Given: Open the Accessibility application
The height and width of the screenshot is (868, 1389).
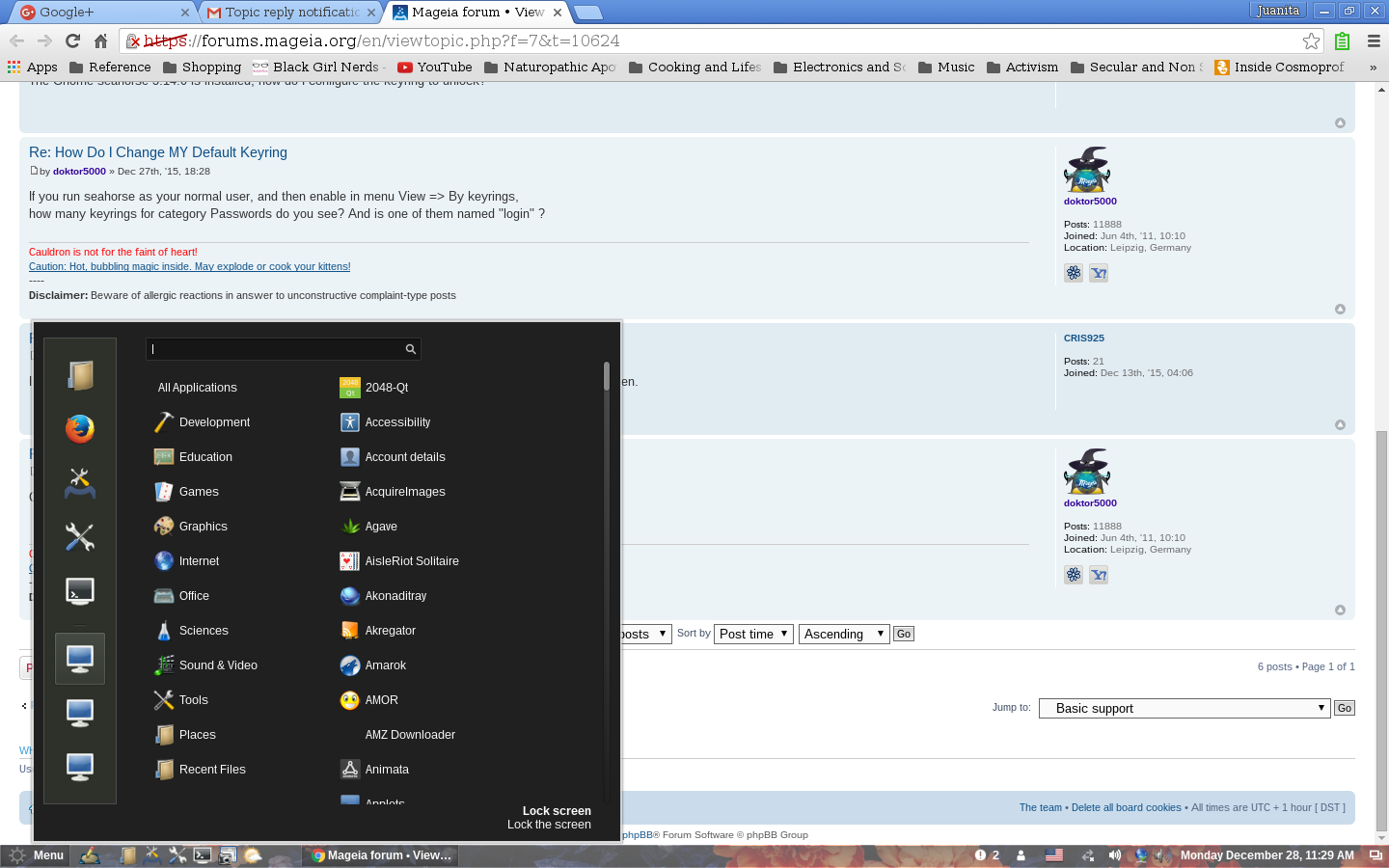Looking at the screenshot, I should point(385,422).
